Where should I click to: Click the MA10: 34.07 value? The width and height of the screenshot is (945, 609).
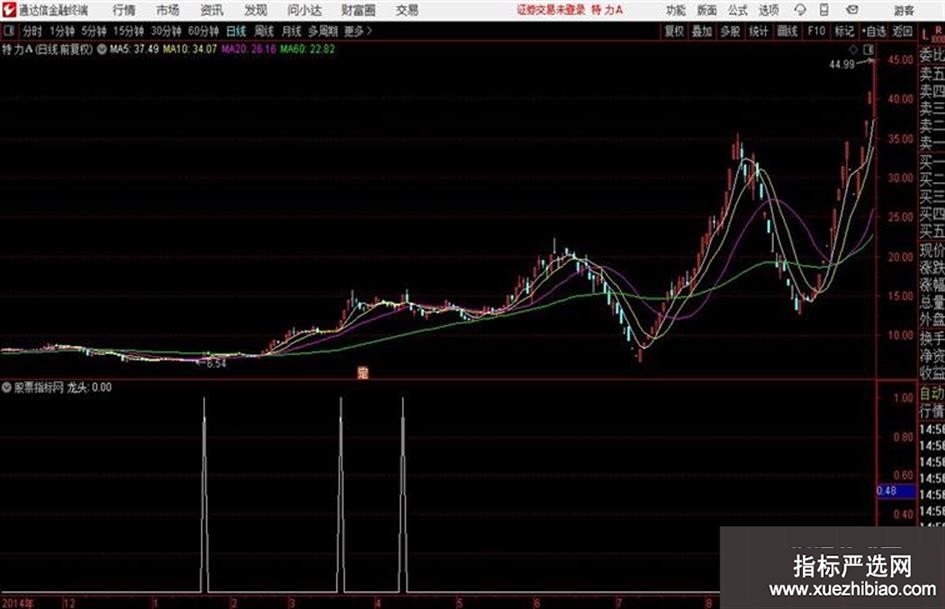[x=190, y=49]
